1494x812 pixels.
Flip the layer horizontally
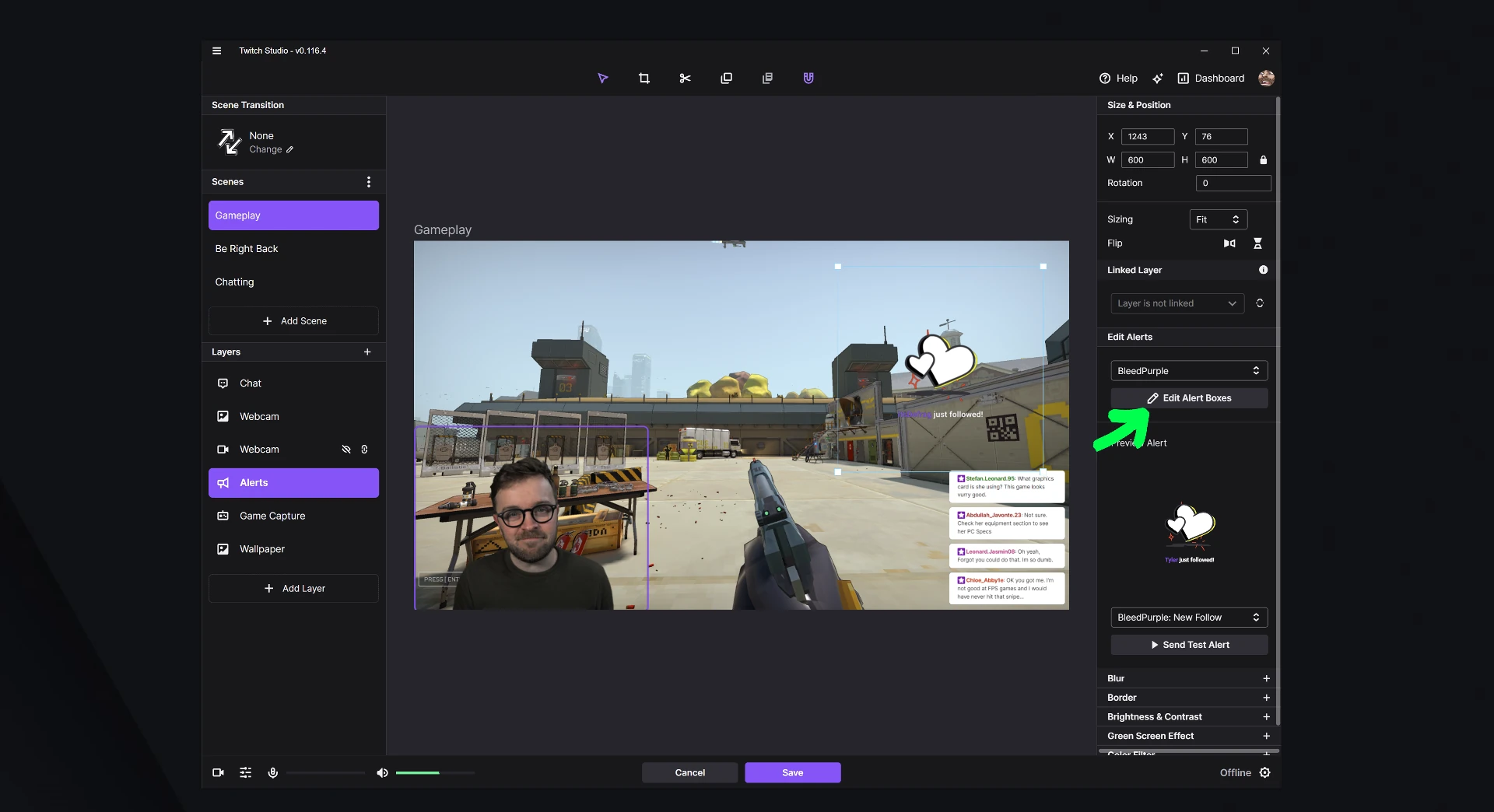[x=1229, y=243]
